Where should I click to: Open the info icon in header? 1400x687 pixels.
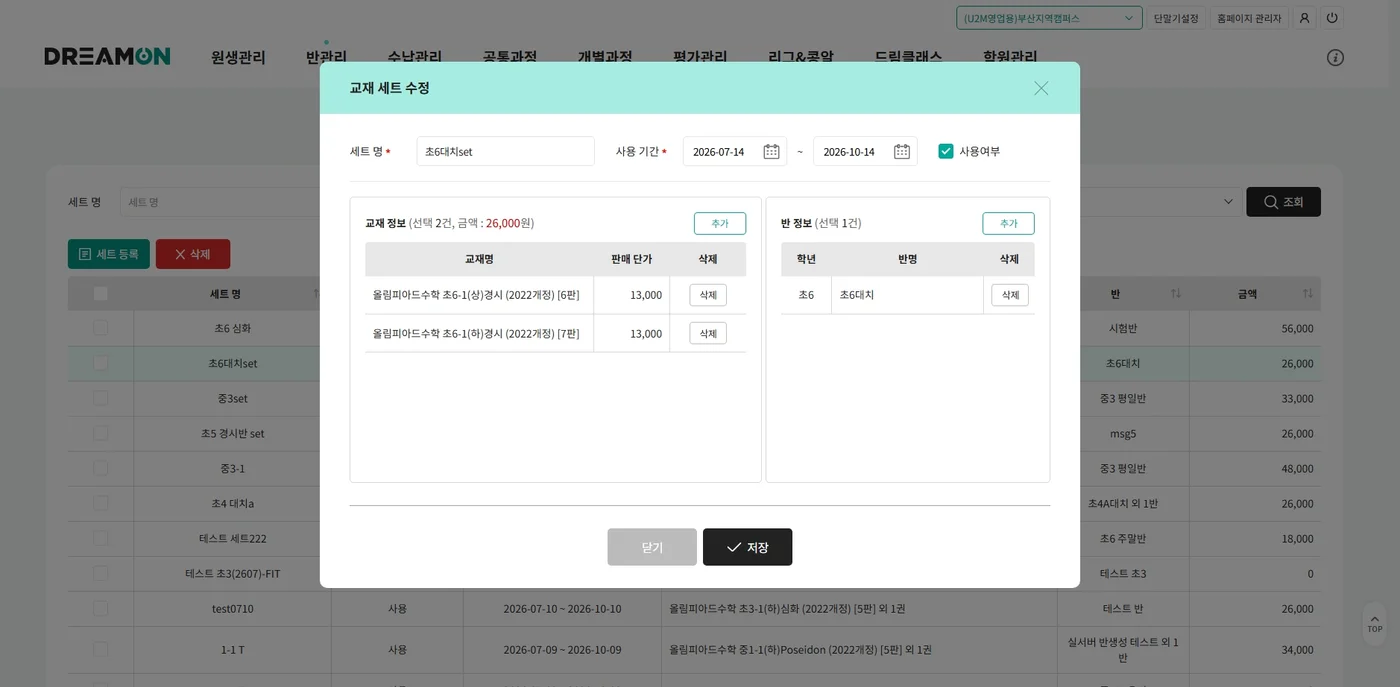click(1335, 57)
